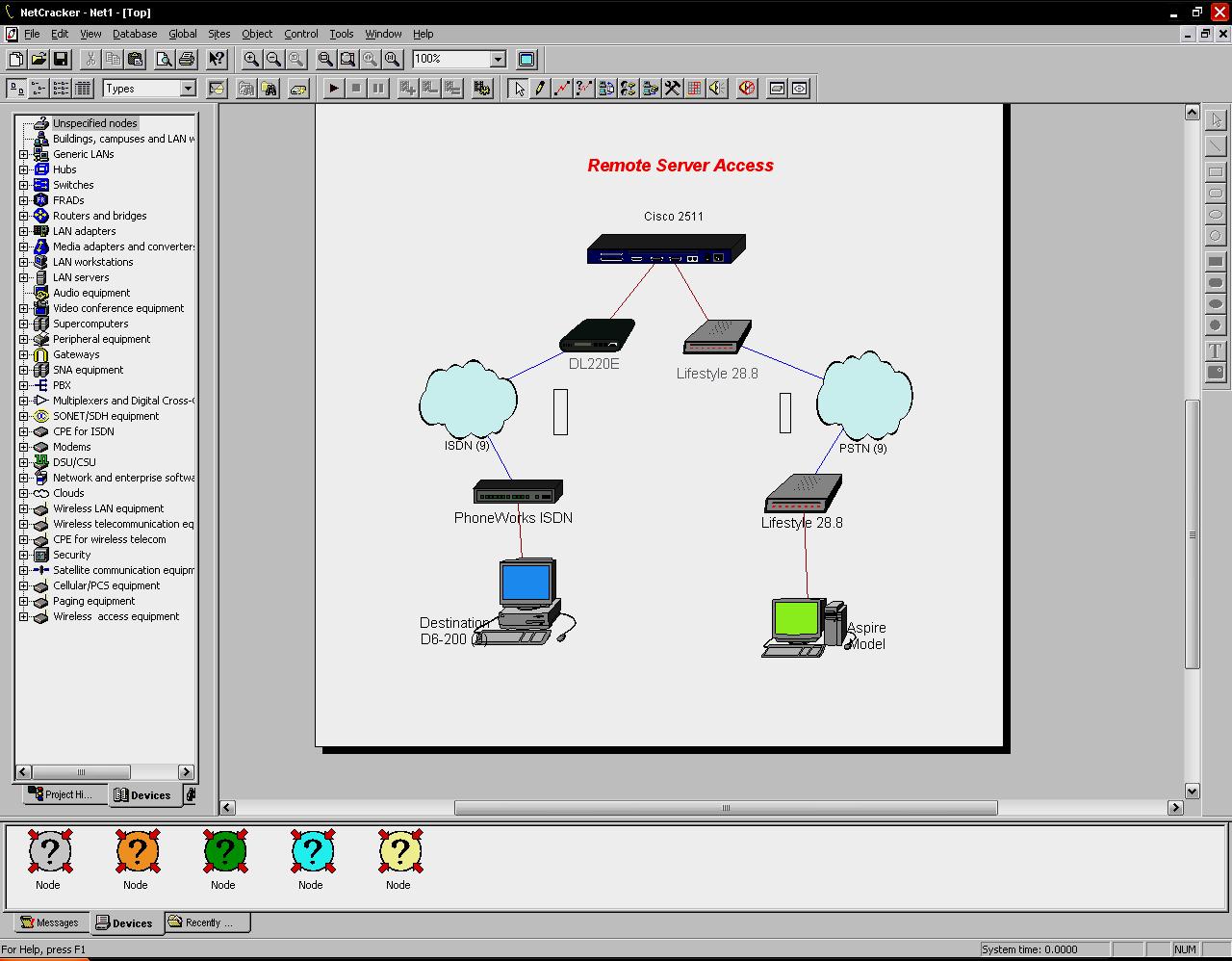The image size is (1232, 961).
Task: Open the Recently used bottom tab
Action: pos(207,922)
